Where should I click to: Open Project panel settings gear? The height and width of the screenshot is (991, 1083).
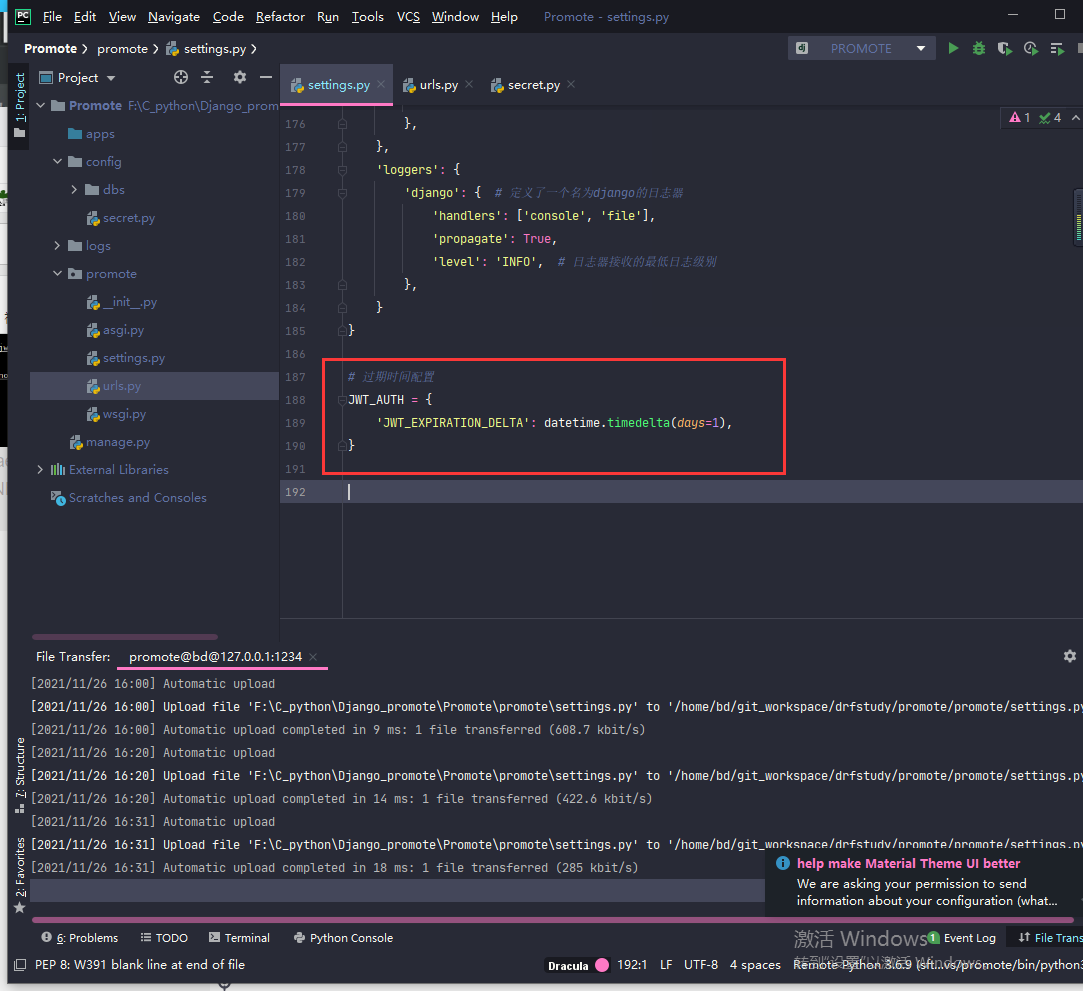tap(240, 77)
